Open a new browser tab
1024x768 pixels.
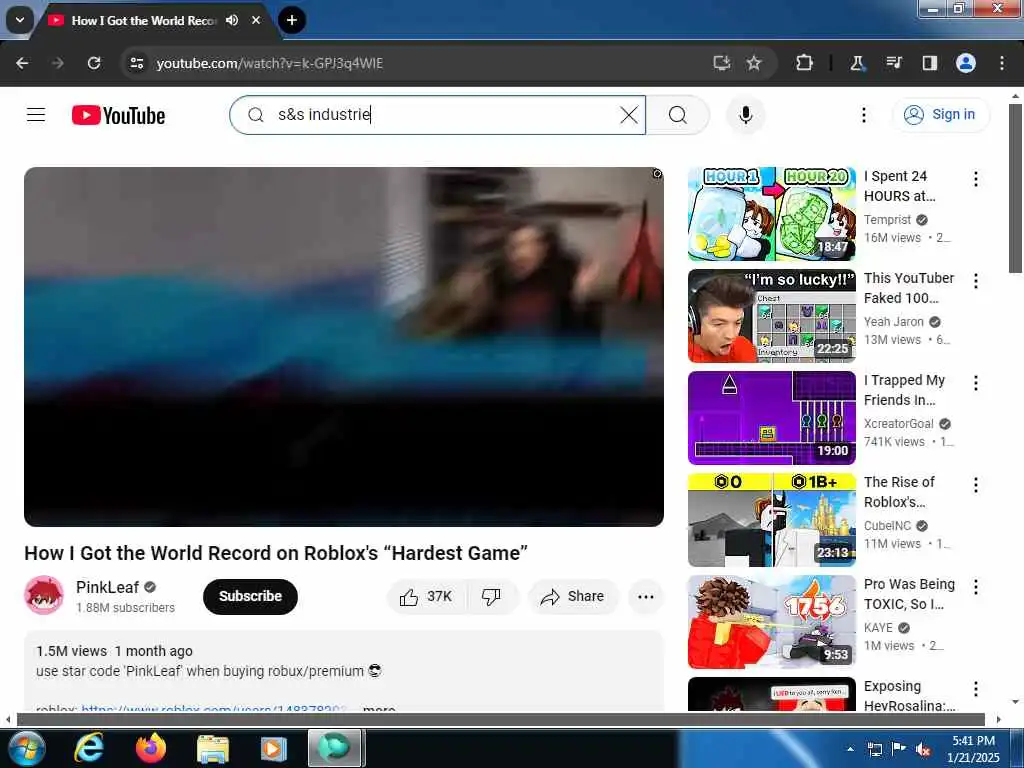point(292,20)
